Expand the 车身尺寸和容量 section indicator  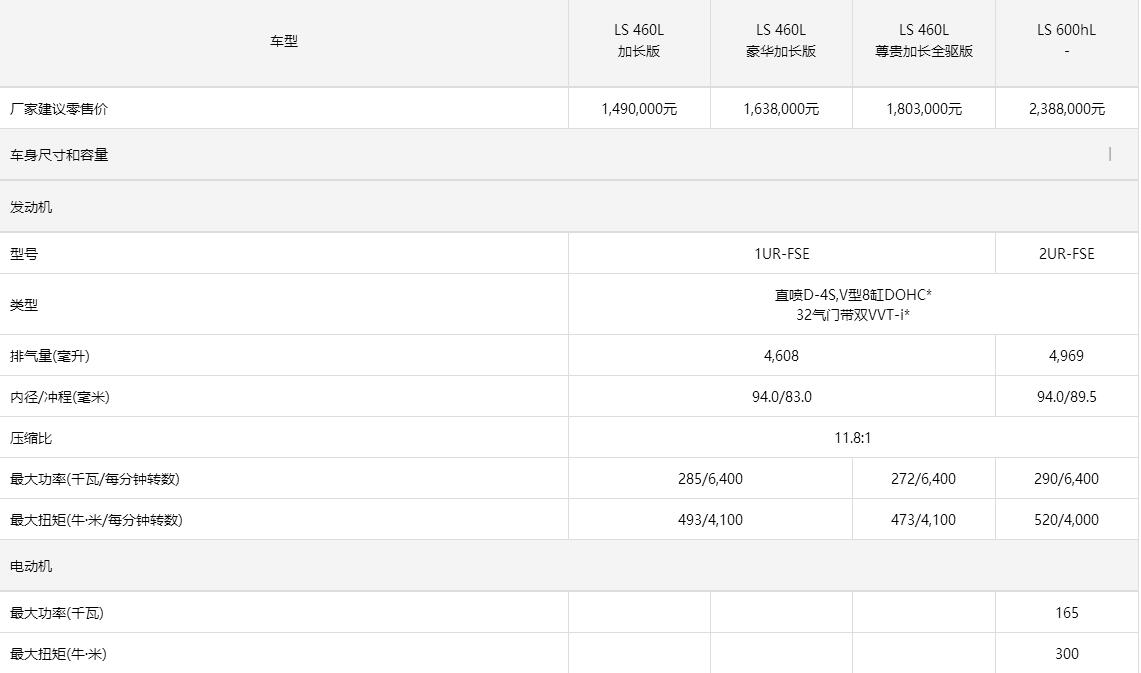pyautogui.click(x=1110, y=154)
